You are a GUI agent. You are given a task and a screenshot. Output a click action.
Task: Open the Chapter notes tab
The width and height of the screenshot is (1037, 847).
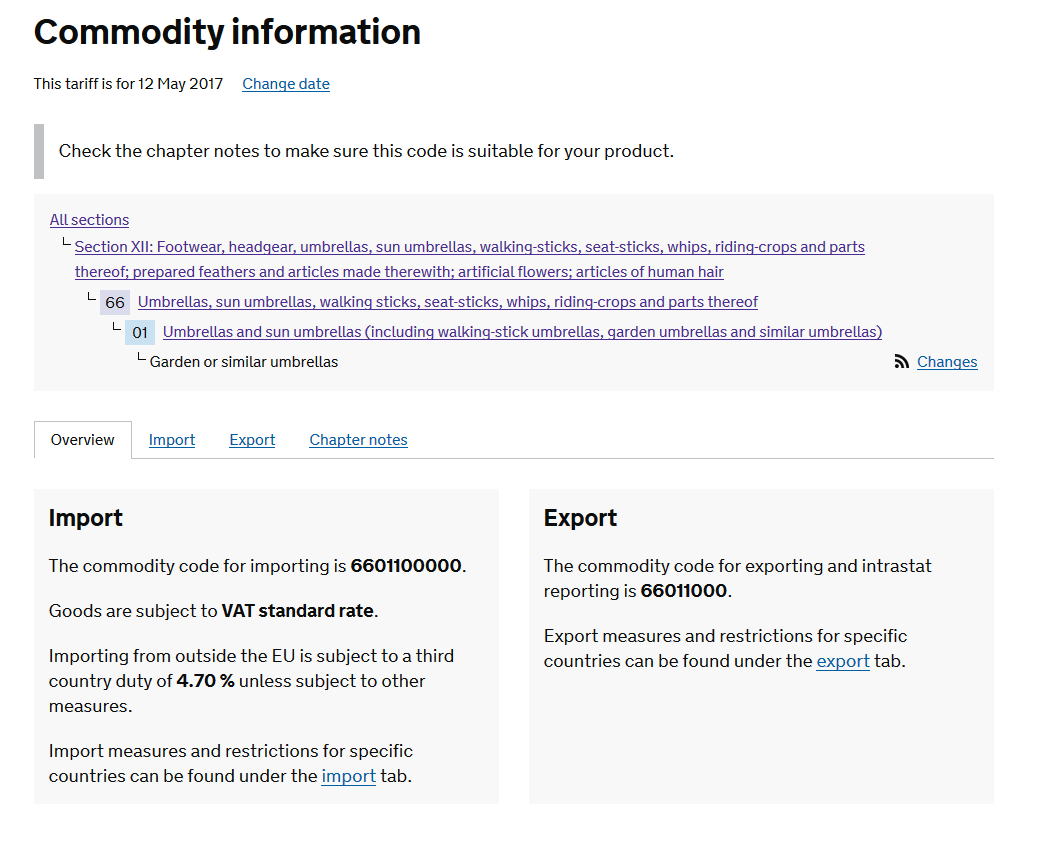pos(358,440)
